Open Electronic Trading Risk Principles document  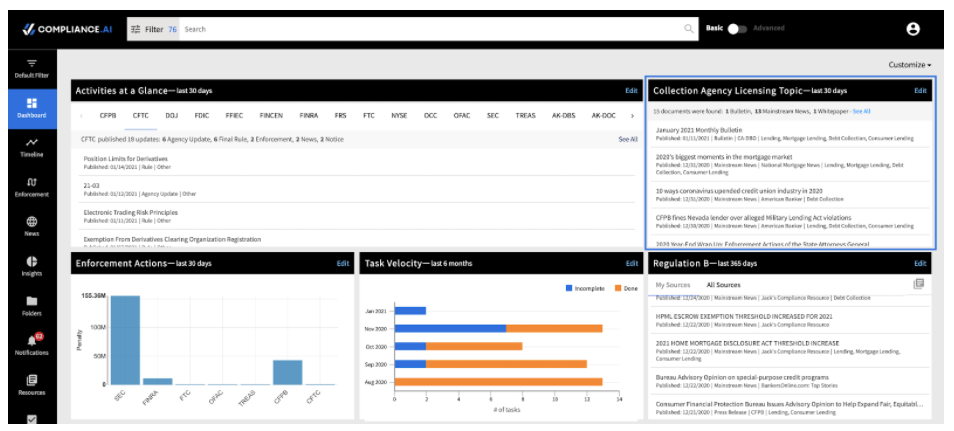130,212
